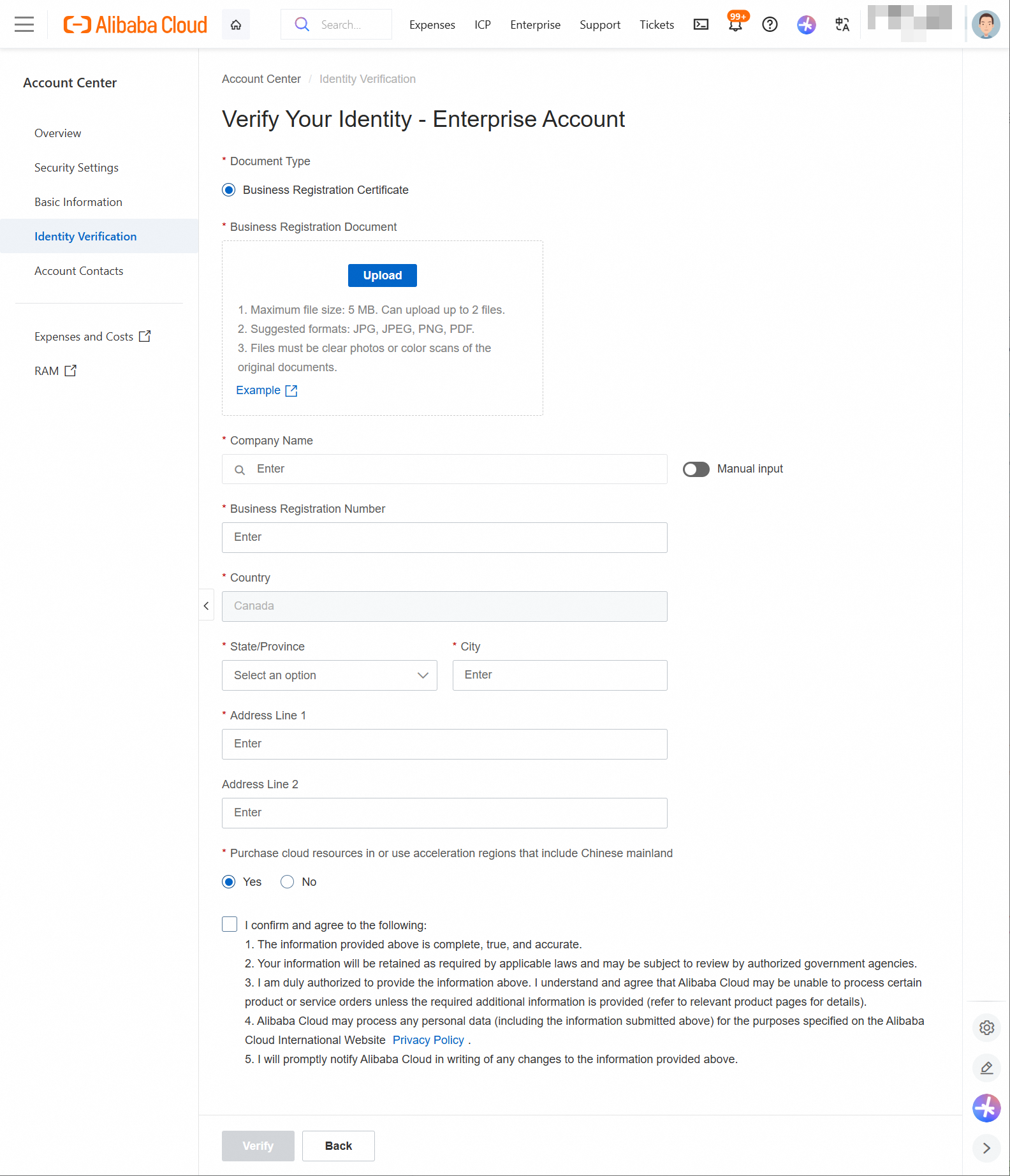Open Expenses in top navigation

click(432, 25)
